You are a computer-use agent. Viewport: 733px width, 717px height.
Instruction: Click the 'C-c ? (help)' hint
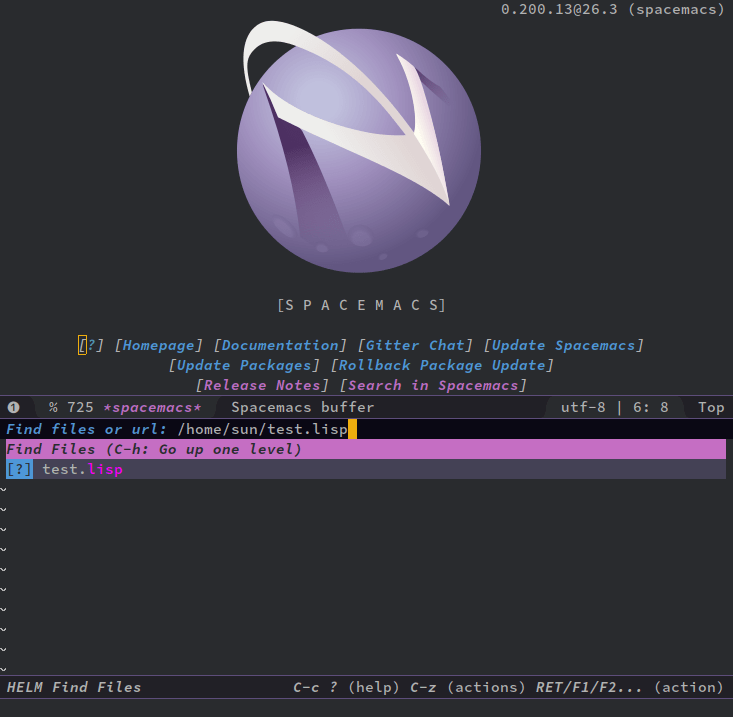click(x=346, y=688)
